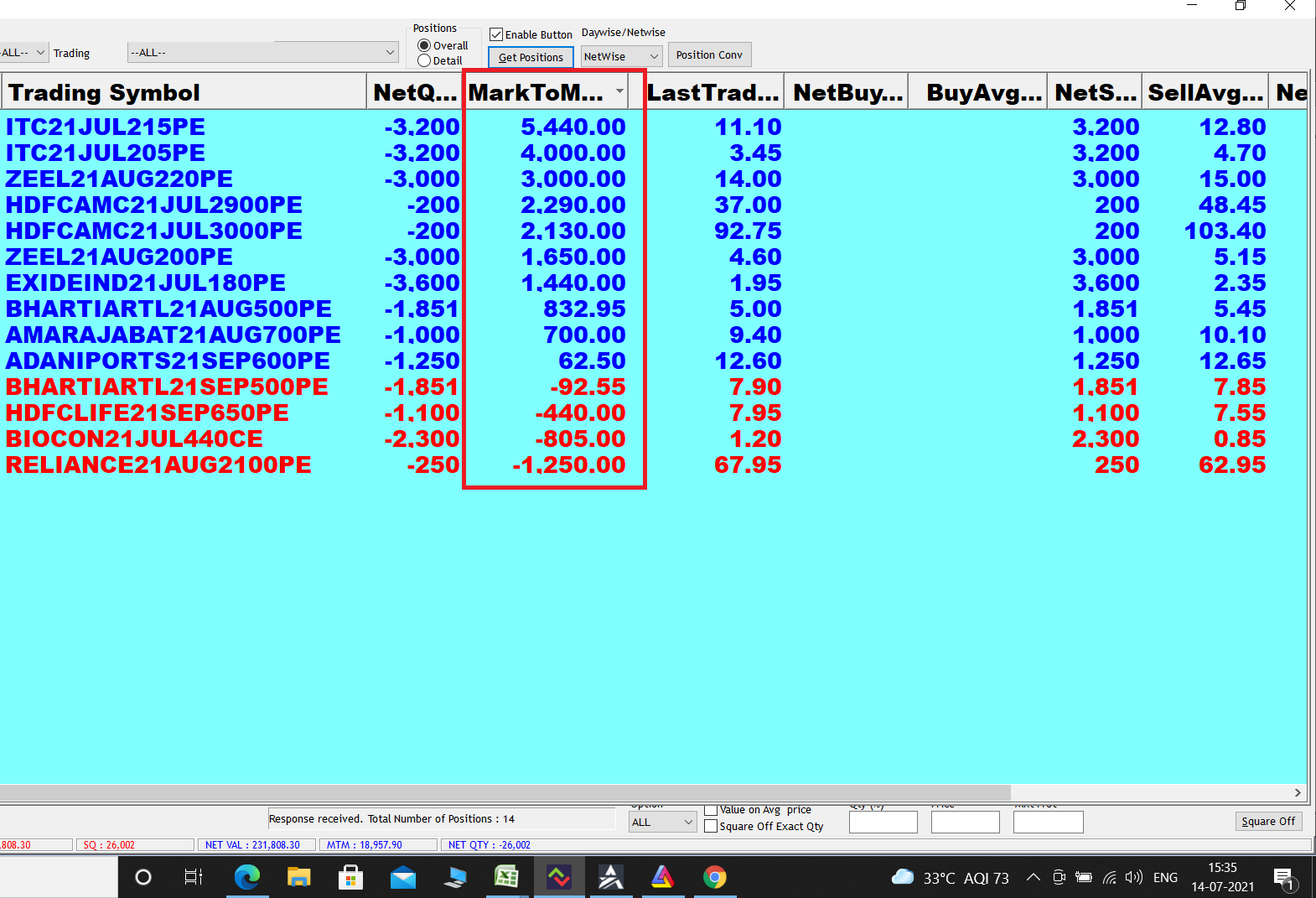Open notification center icon
Image resolution: width=1316 pixels, height=898 pixels.
1285,879
